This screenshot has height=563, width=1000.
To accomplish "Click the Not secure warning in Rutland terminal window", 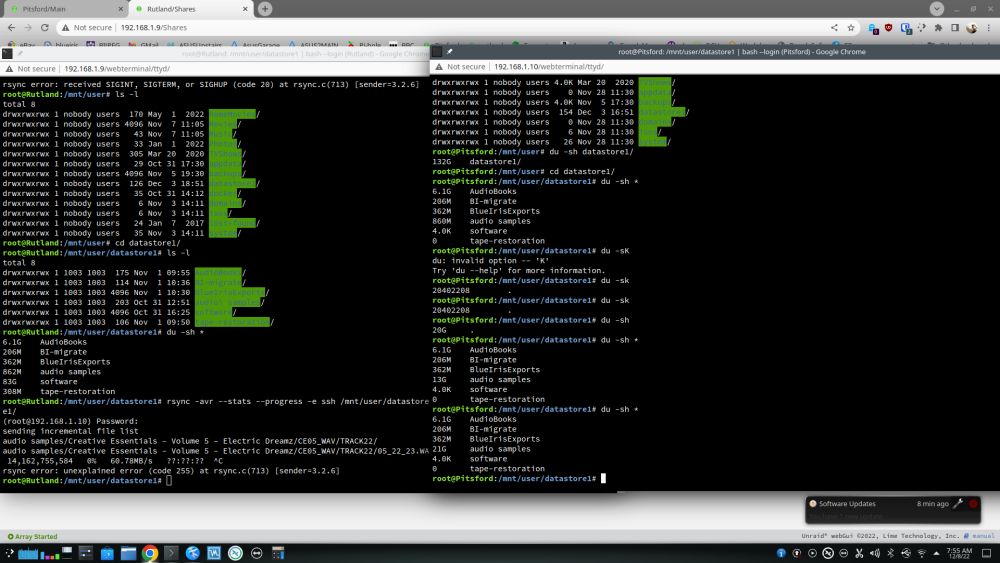I will (x=31, y=68).
